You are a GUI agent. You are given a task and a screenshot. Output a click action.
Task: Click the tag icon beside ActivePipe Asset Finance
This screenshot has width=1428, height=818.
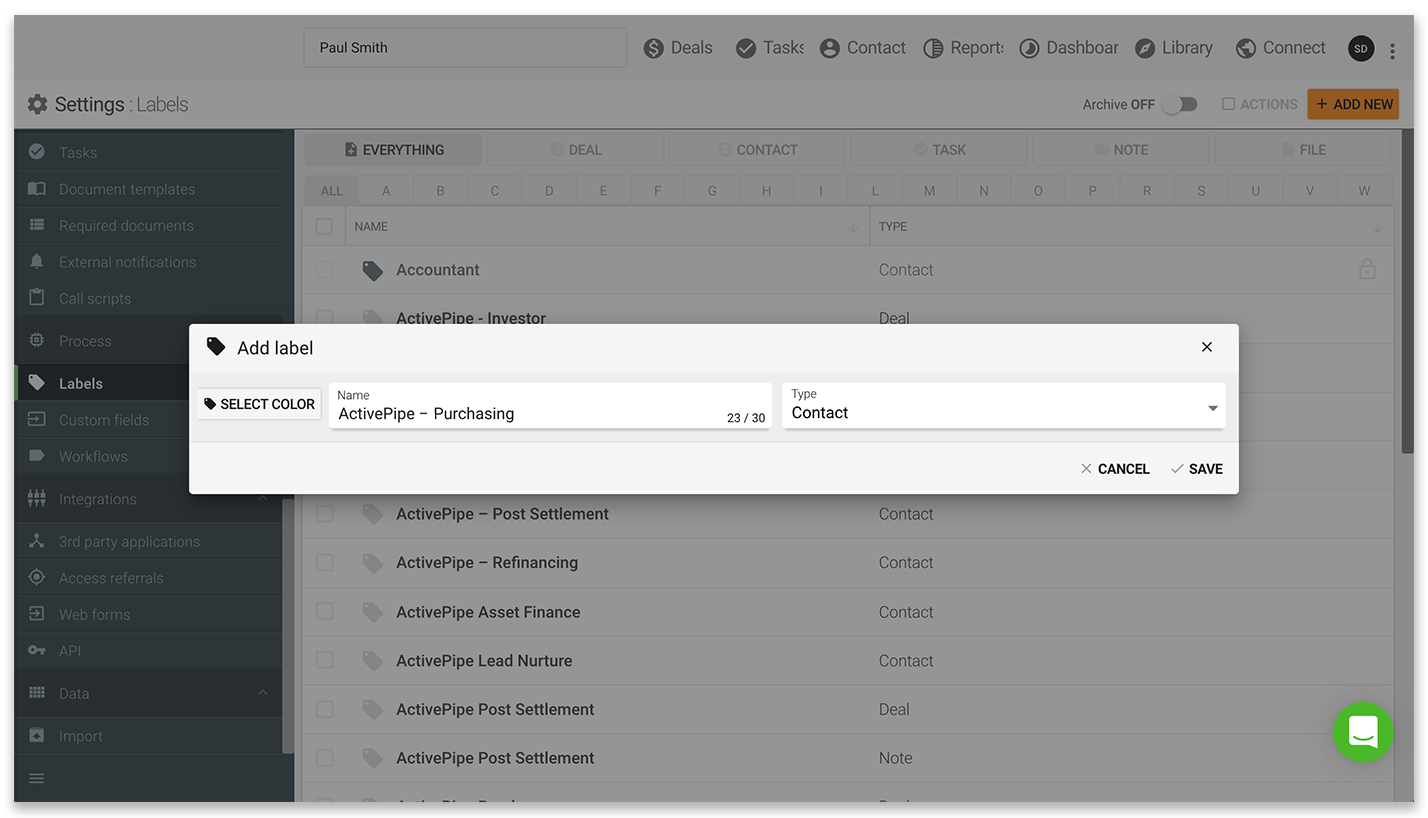tap(373, 612)
